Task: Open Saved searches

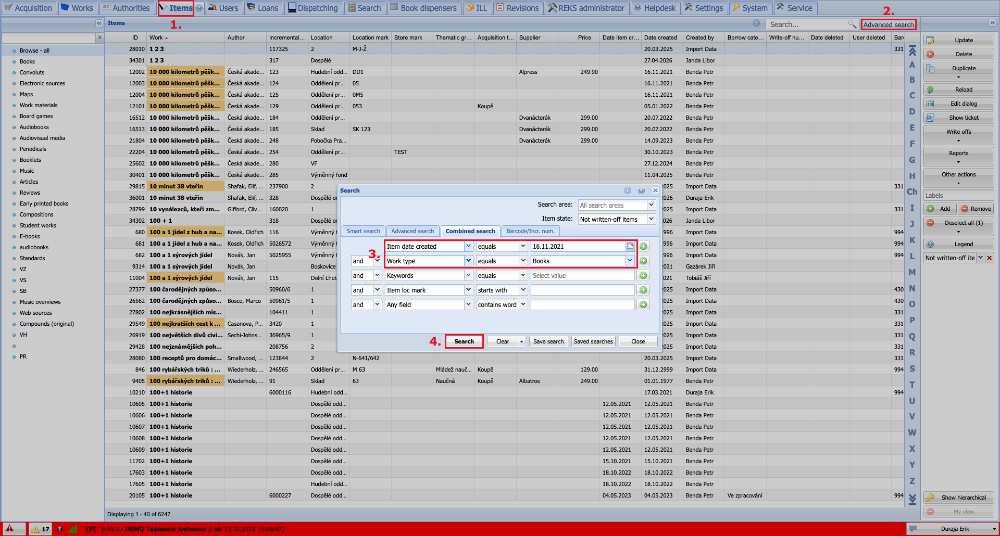Action: click(593, 341)
